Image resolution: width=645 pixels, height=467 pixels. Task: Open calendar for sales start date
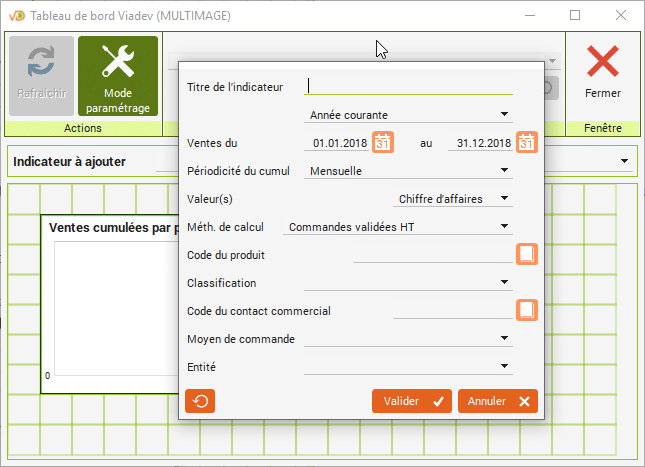pyautogui.click(x=383, y=143)
